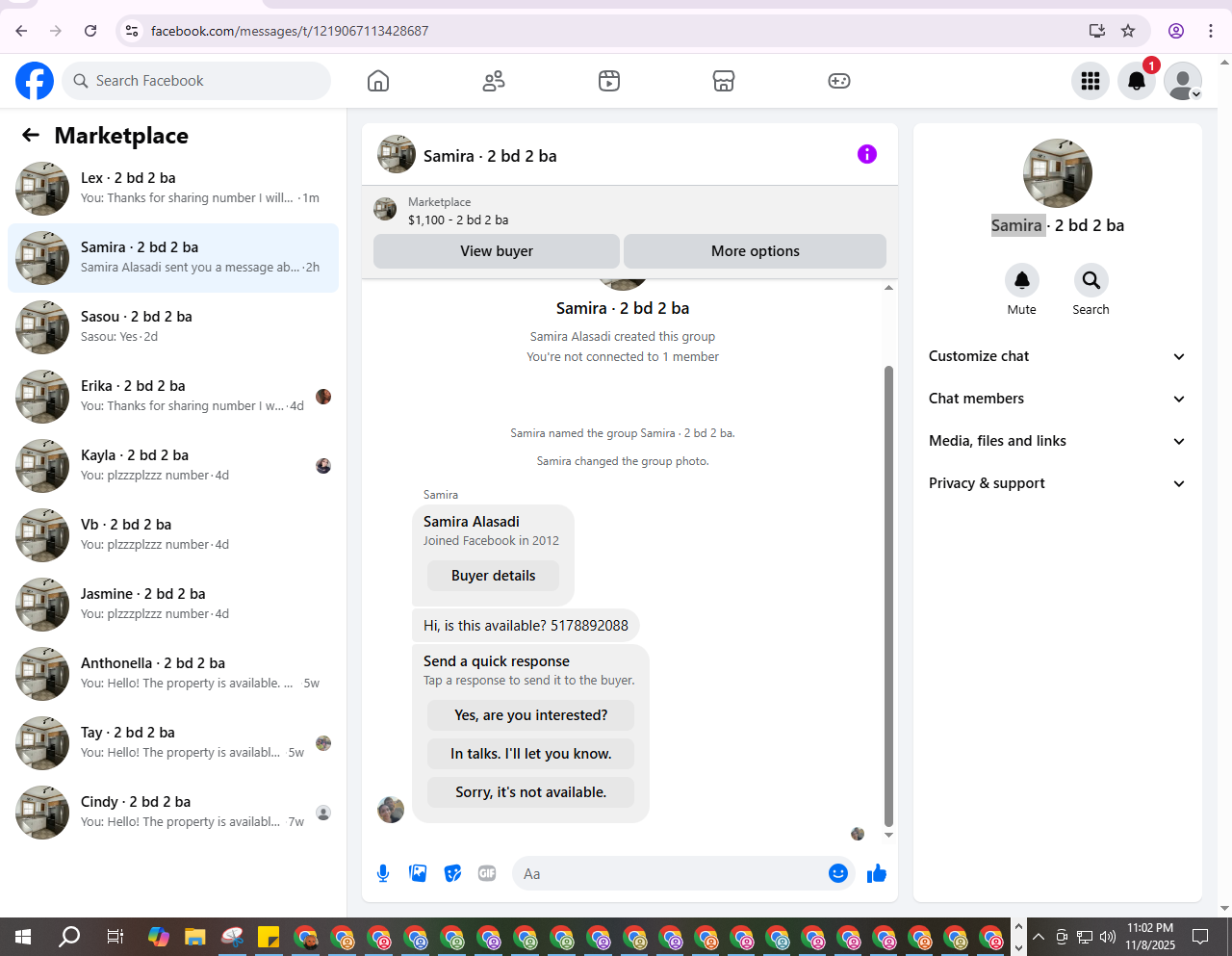
Task: Choose a sticker icon
Action: pyautogui.click(x=452, y=873)
